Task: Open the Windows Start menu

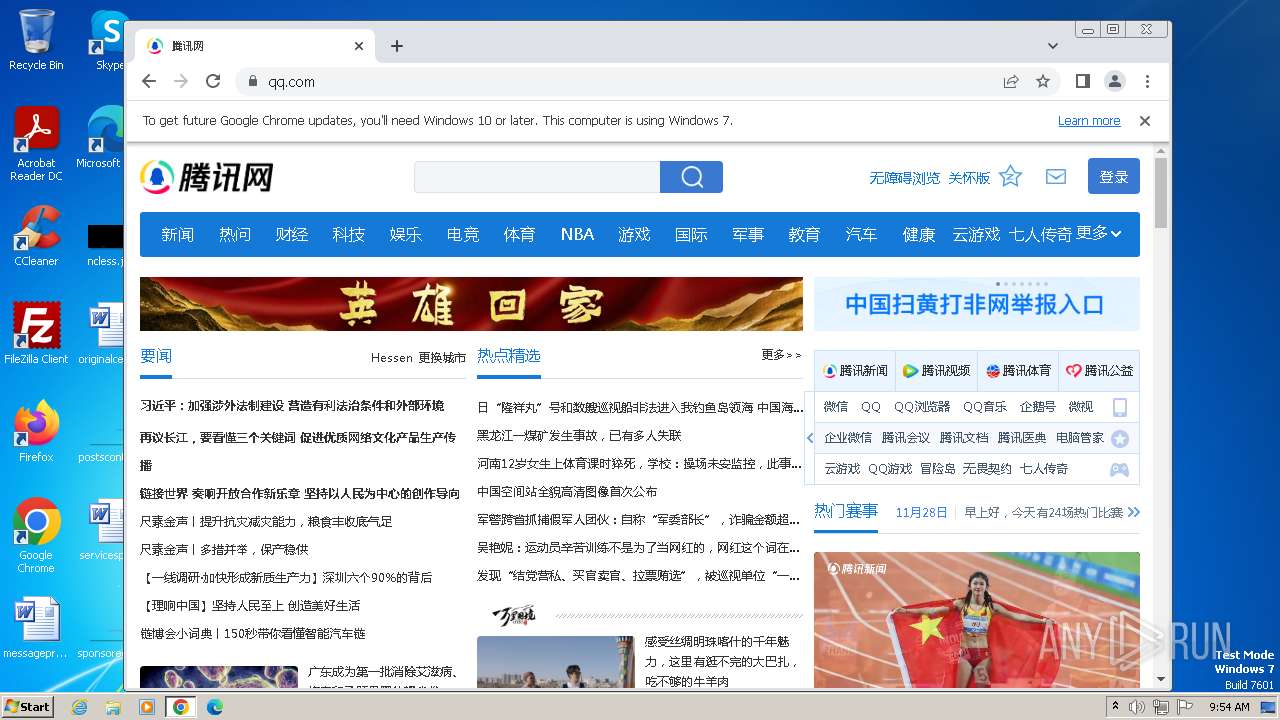Action: coord(27,706)
